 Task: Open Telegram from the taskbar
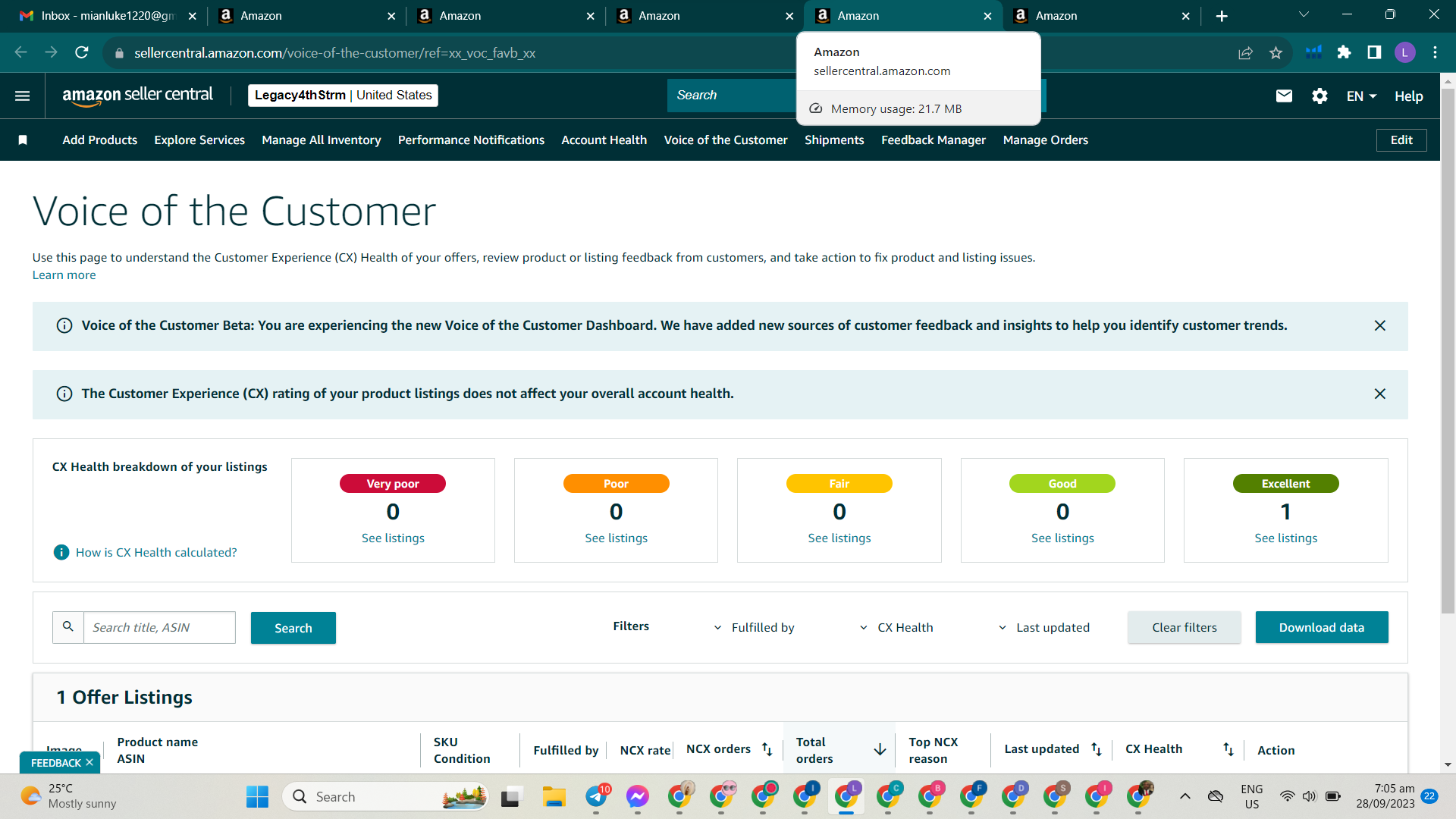[x=597, y=796]
